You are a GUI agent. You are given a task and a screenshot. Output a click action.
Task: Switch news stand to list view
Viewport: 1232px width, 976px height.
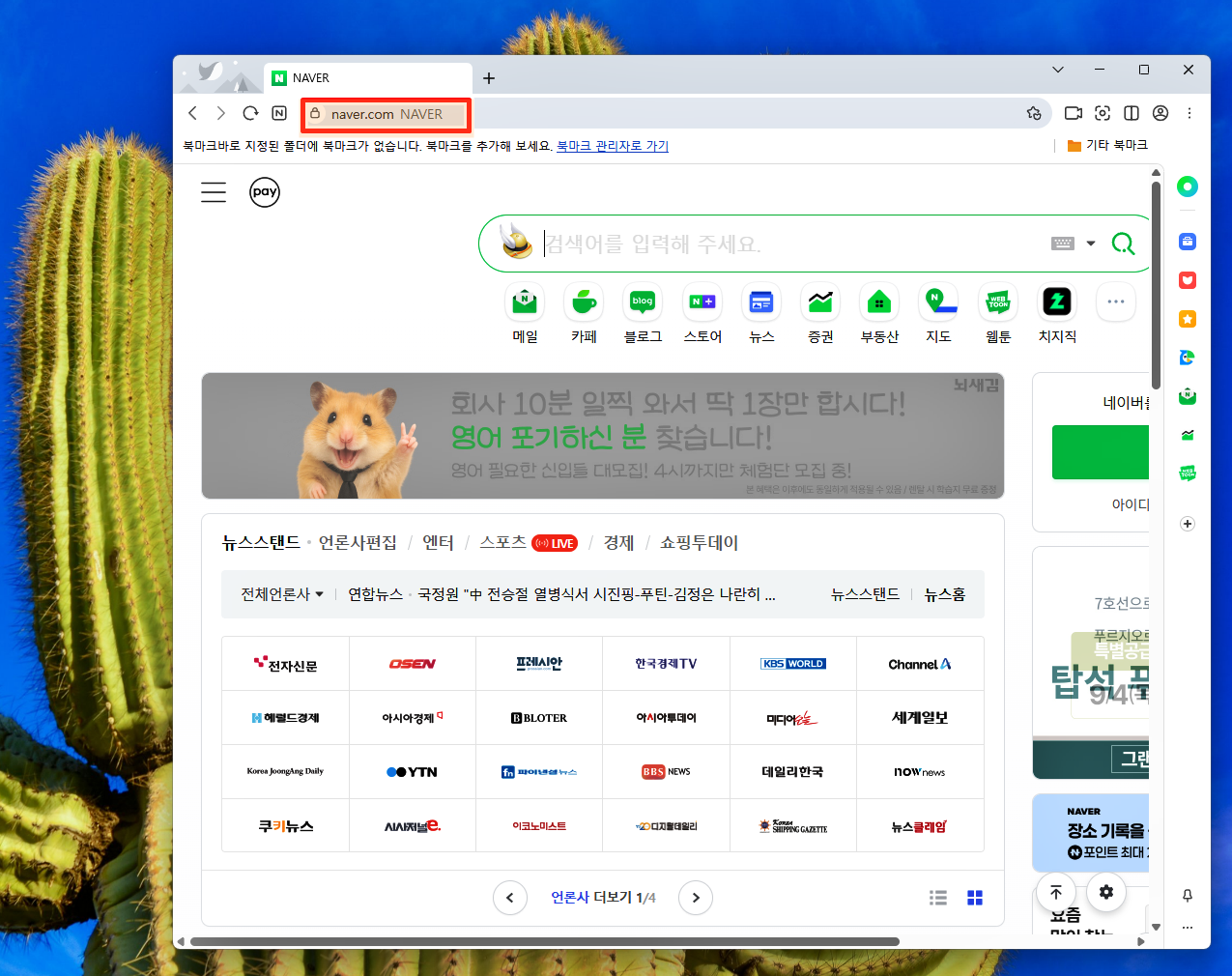[938, 898]
